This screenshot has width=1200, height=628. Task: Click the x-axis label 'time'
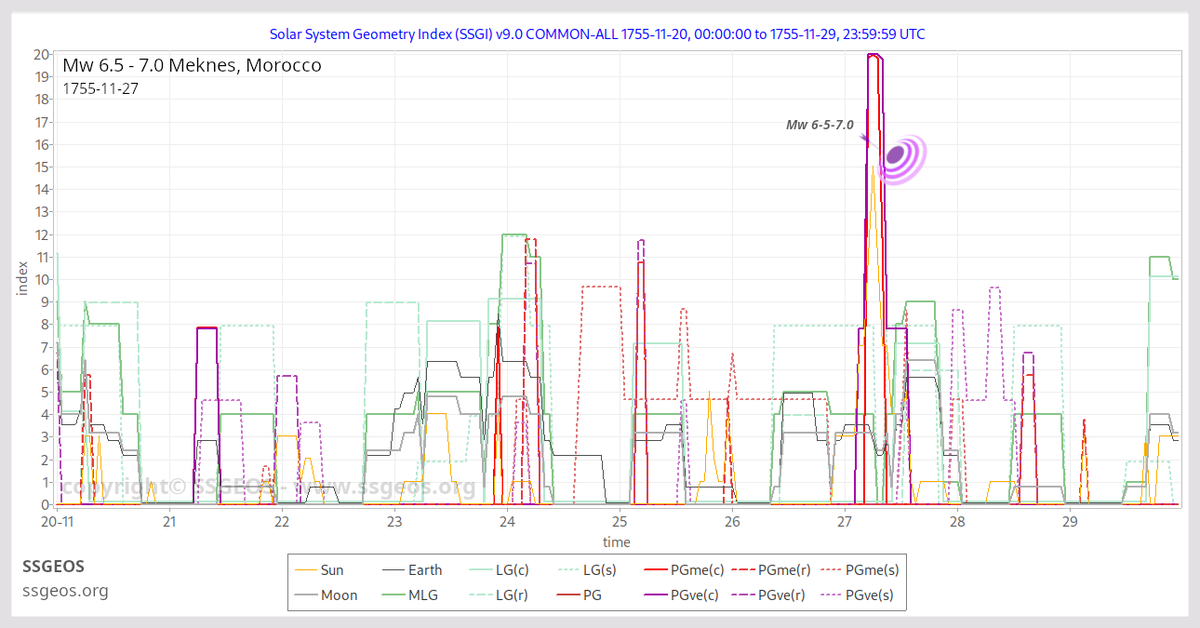(616, 542)
